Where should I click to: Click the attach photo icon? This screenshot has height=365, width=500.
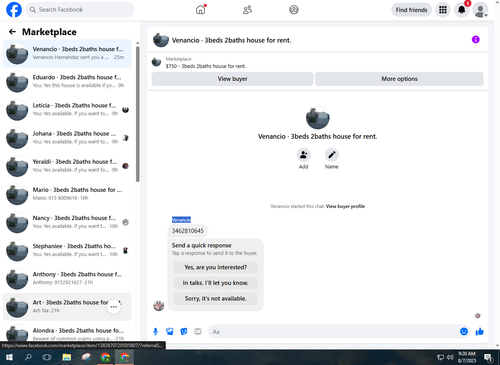pos(170,332)
